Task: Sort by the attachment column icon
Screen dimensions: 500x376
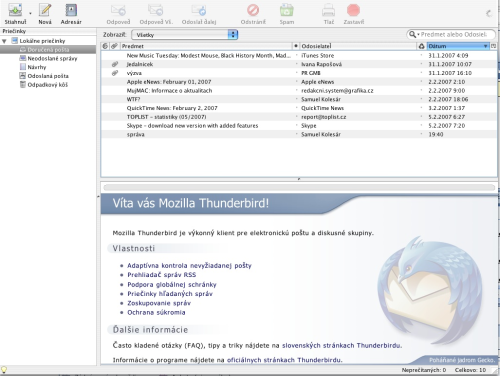Action: (114, 46)
